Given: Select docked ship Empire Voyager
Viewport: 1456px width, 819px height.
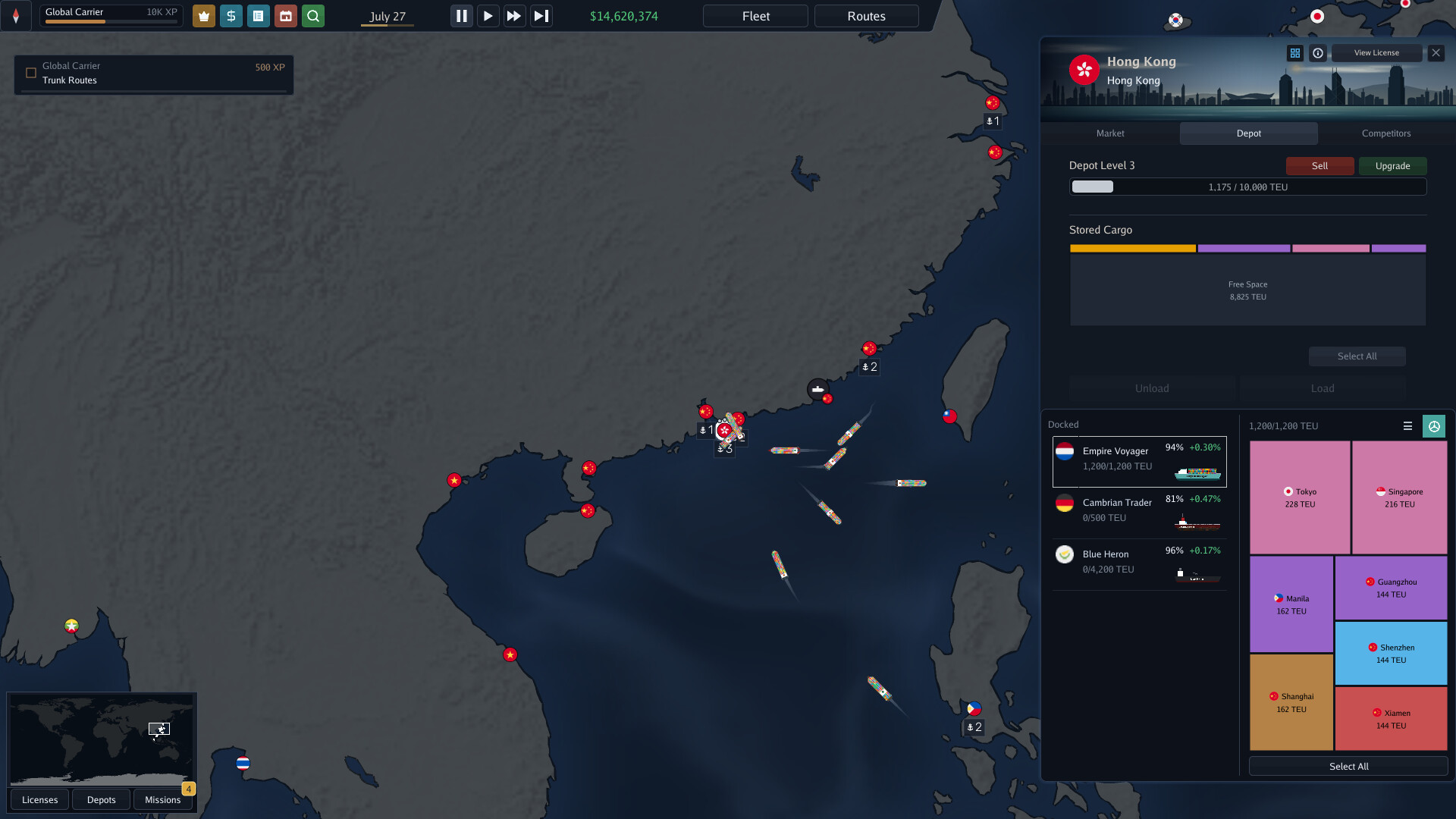Looking at the screenshot, I should 1139,462.
